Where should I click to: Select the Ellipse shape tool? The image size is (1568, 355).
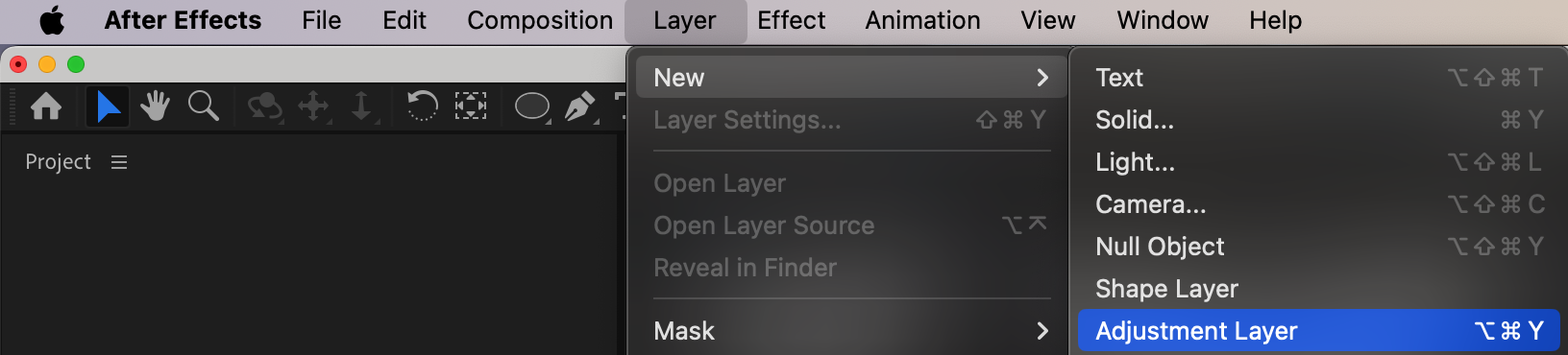(532, 106)
